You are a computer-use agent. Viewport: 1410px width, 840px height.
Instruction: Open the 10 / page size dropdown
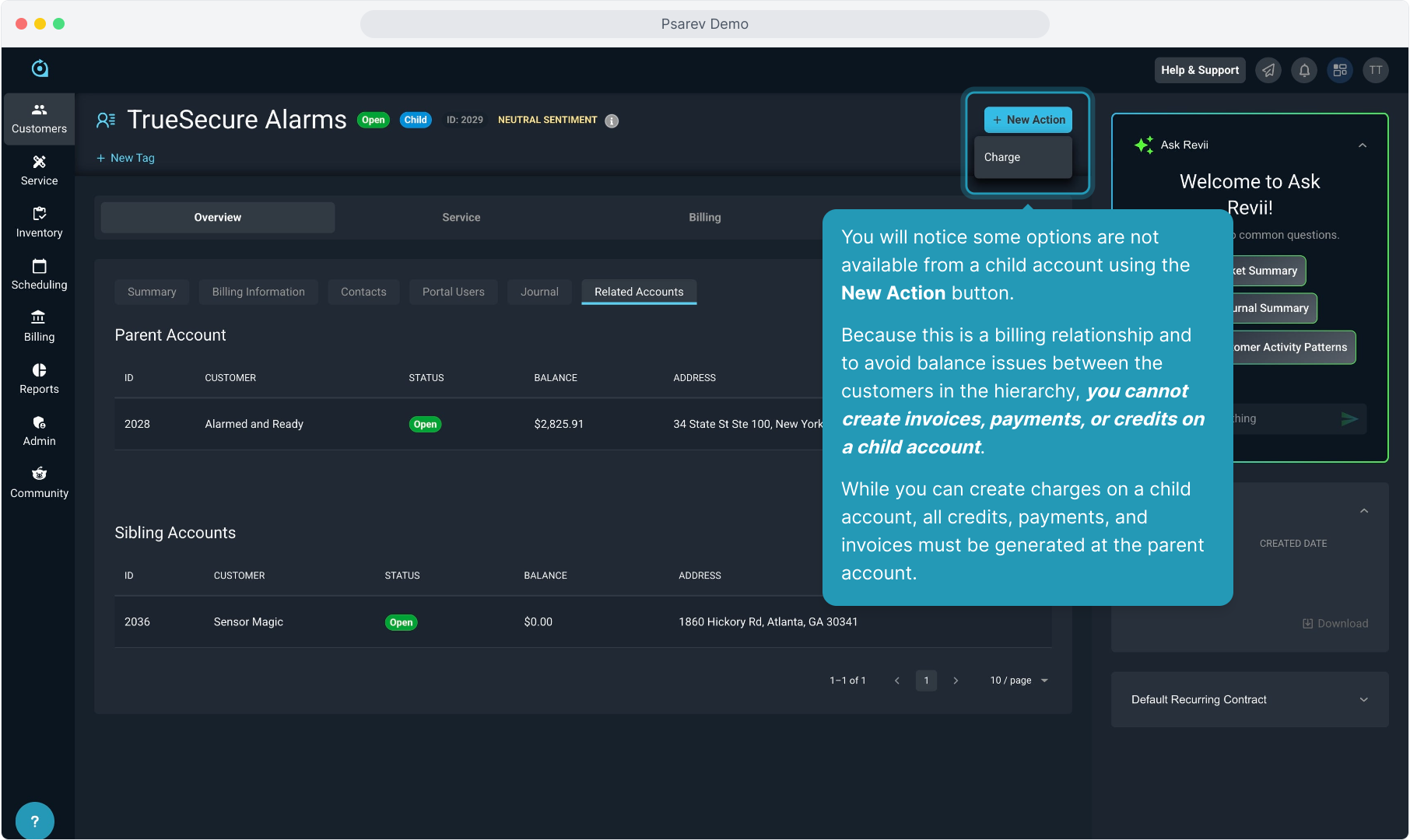tap(1019, 681)
